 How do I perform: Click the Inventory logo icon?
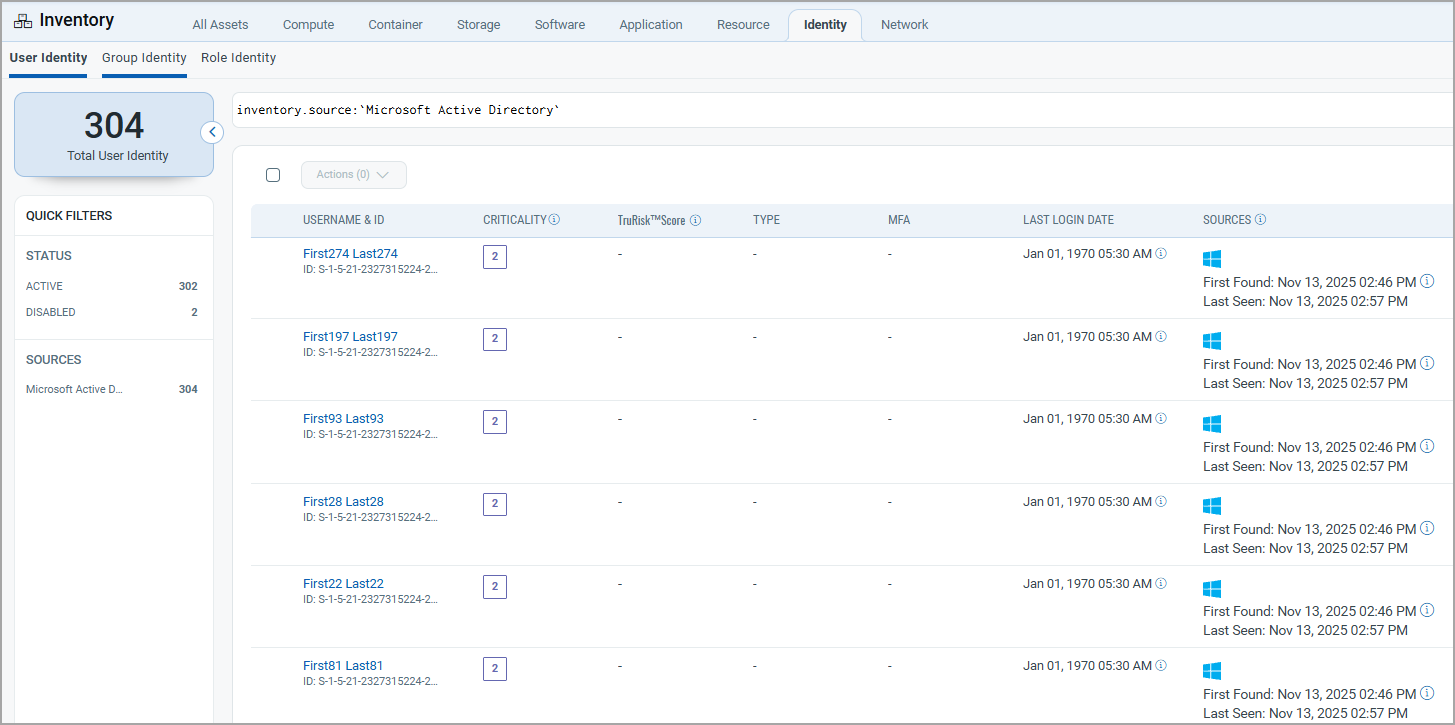point(23,21)
